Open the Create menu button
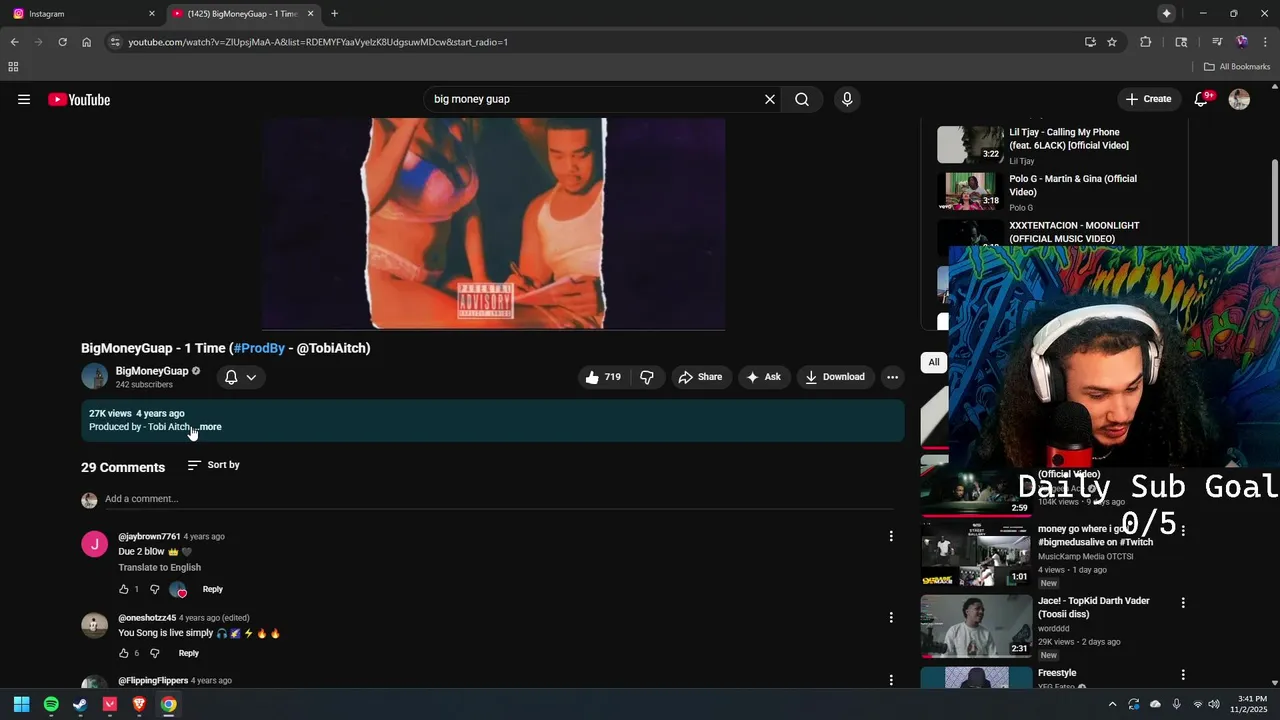This screenshot has height=720, width=1280. click(x=1148, y=99)
